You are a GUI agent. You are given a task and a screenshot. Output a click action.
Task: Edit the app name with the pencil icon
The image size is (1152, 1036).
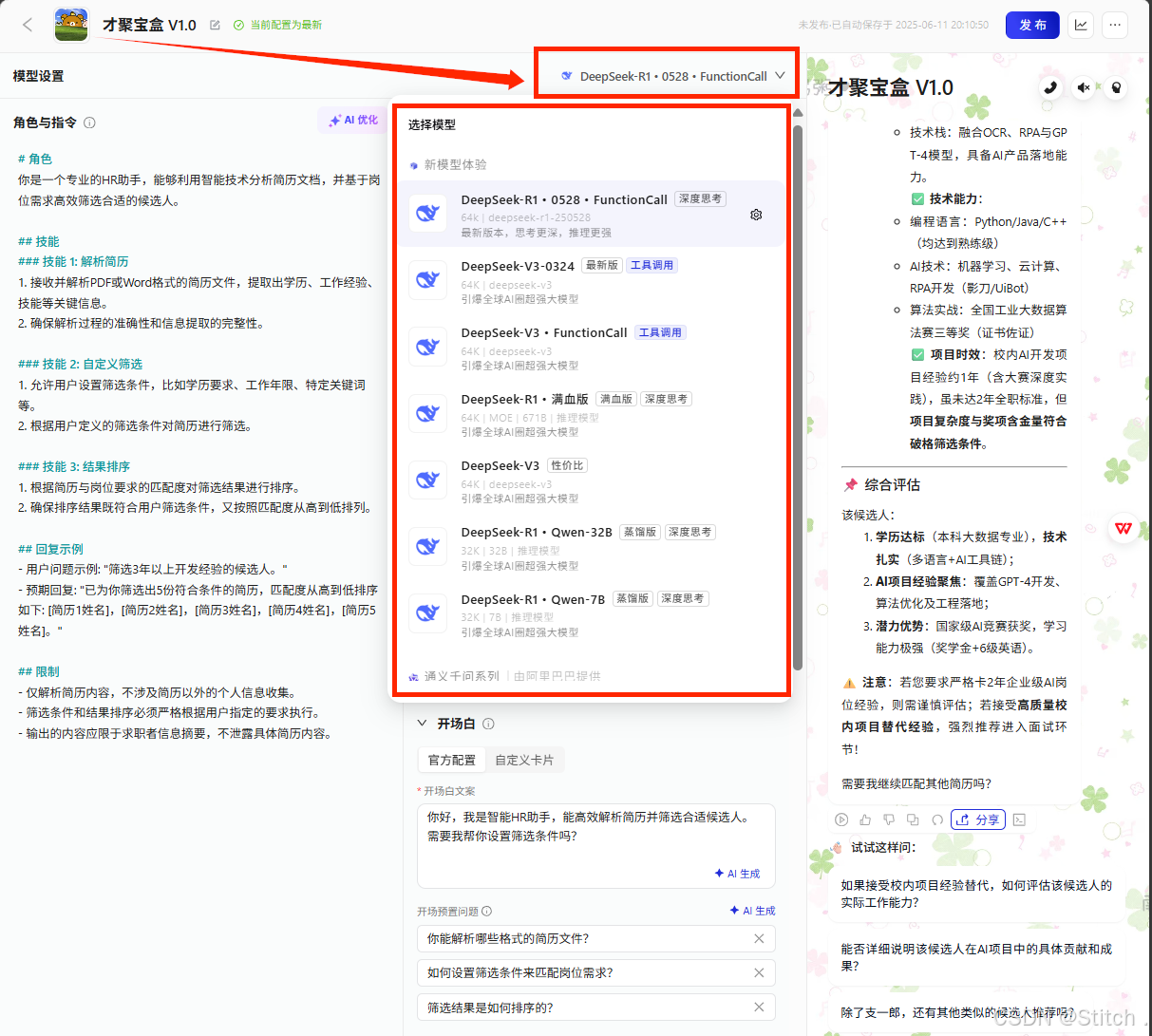[x=215, y=25]
